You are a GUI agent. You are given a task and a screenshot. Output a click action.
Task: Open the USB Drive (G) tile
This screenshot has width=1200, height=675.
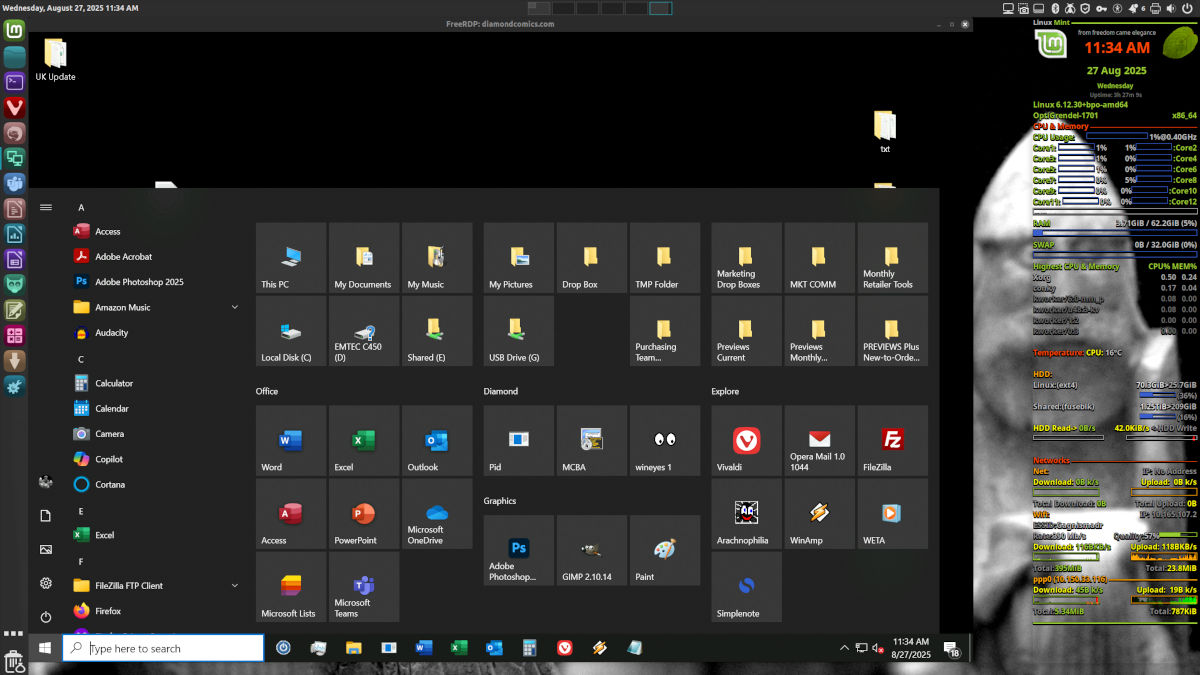click(519, 331)
